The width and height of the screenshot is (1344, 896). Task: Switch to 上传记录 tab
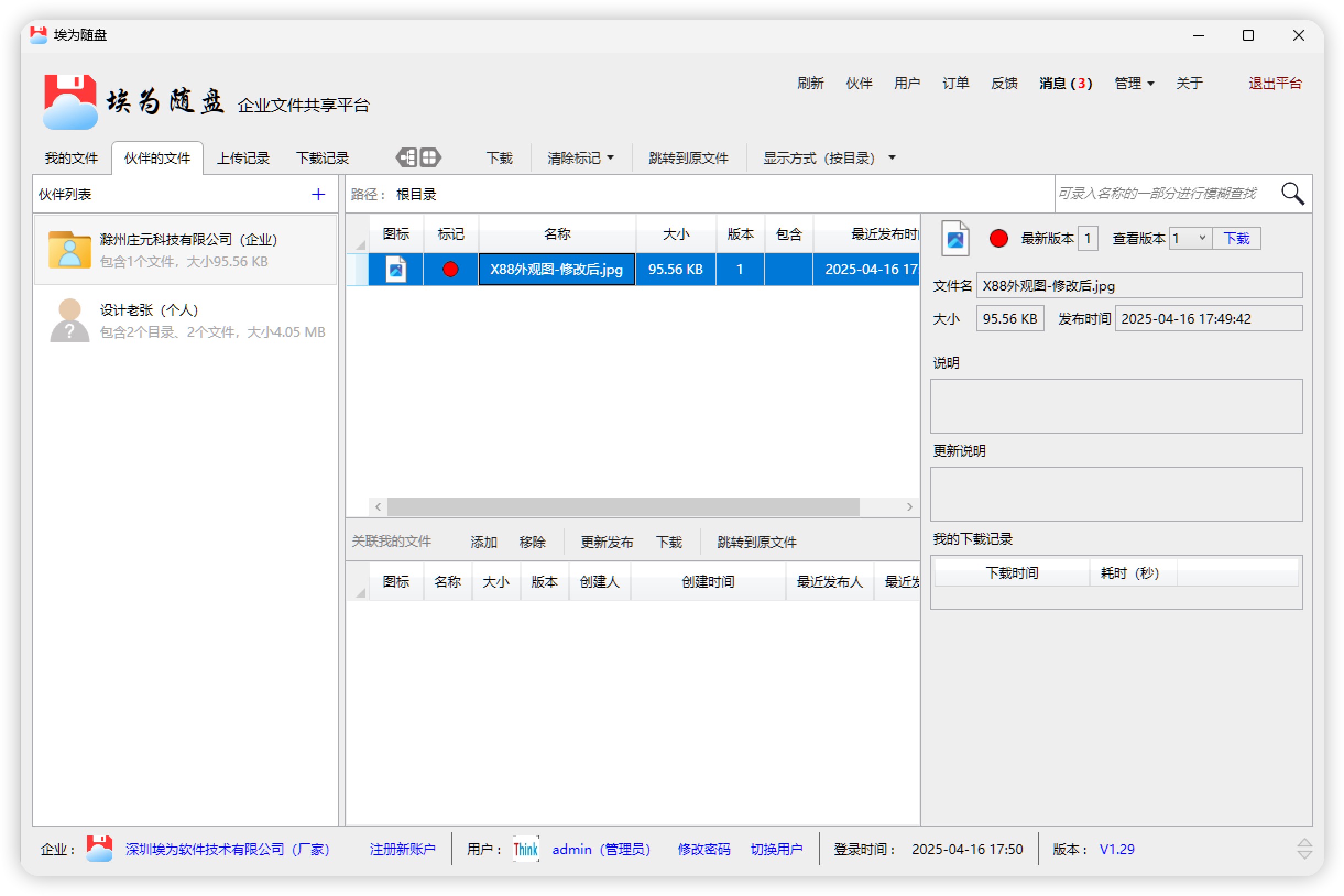point(243,159)
